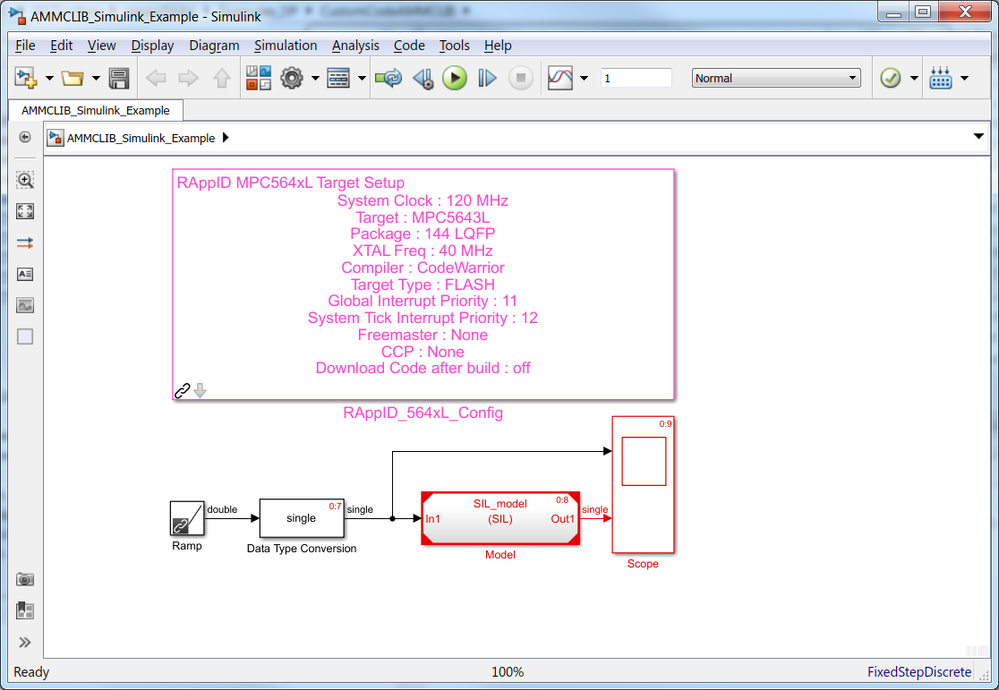Open the Help menu

[498, 45]
